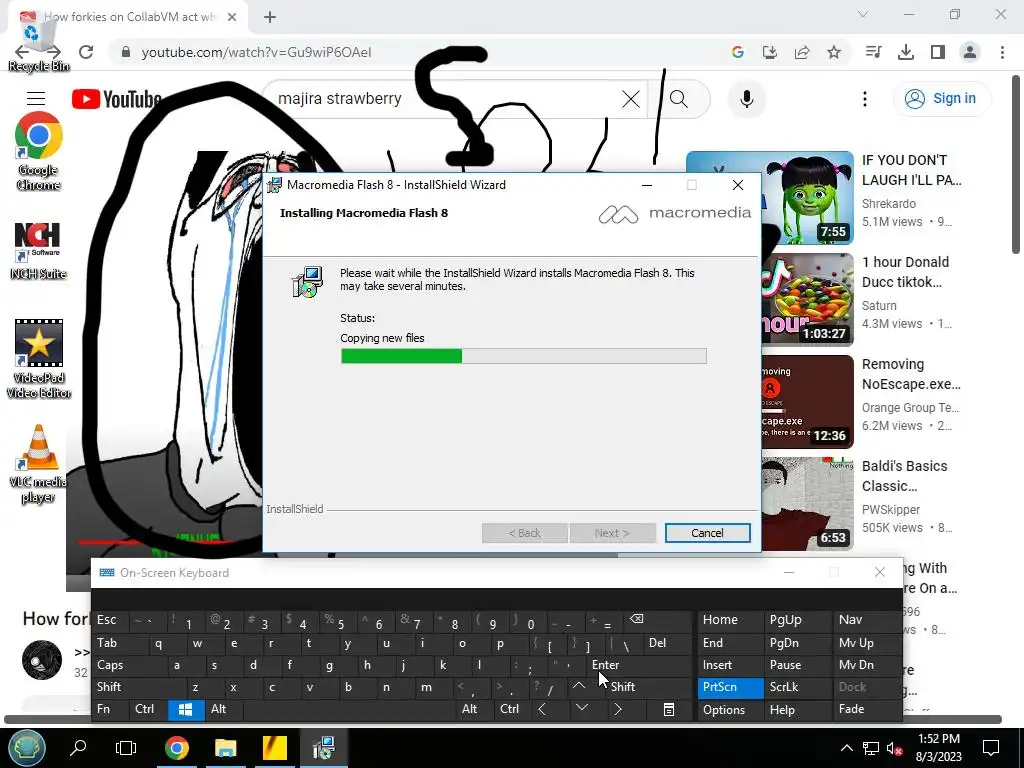The image size is (1024, 768).
Task: Open Chrome downloads icon
Action: [x=906, y=52]
